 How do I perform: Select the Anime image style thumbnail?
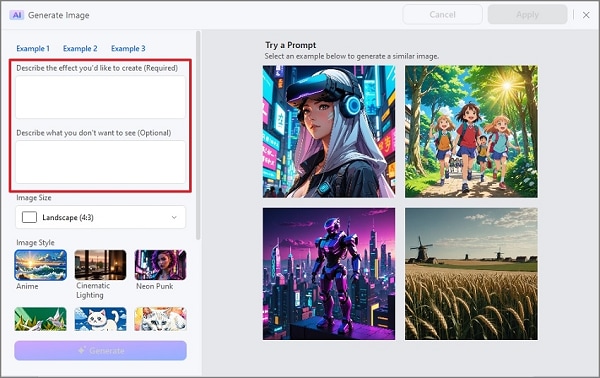[x=41, y=265]
